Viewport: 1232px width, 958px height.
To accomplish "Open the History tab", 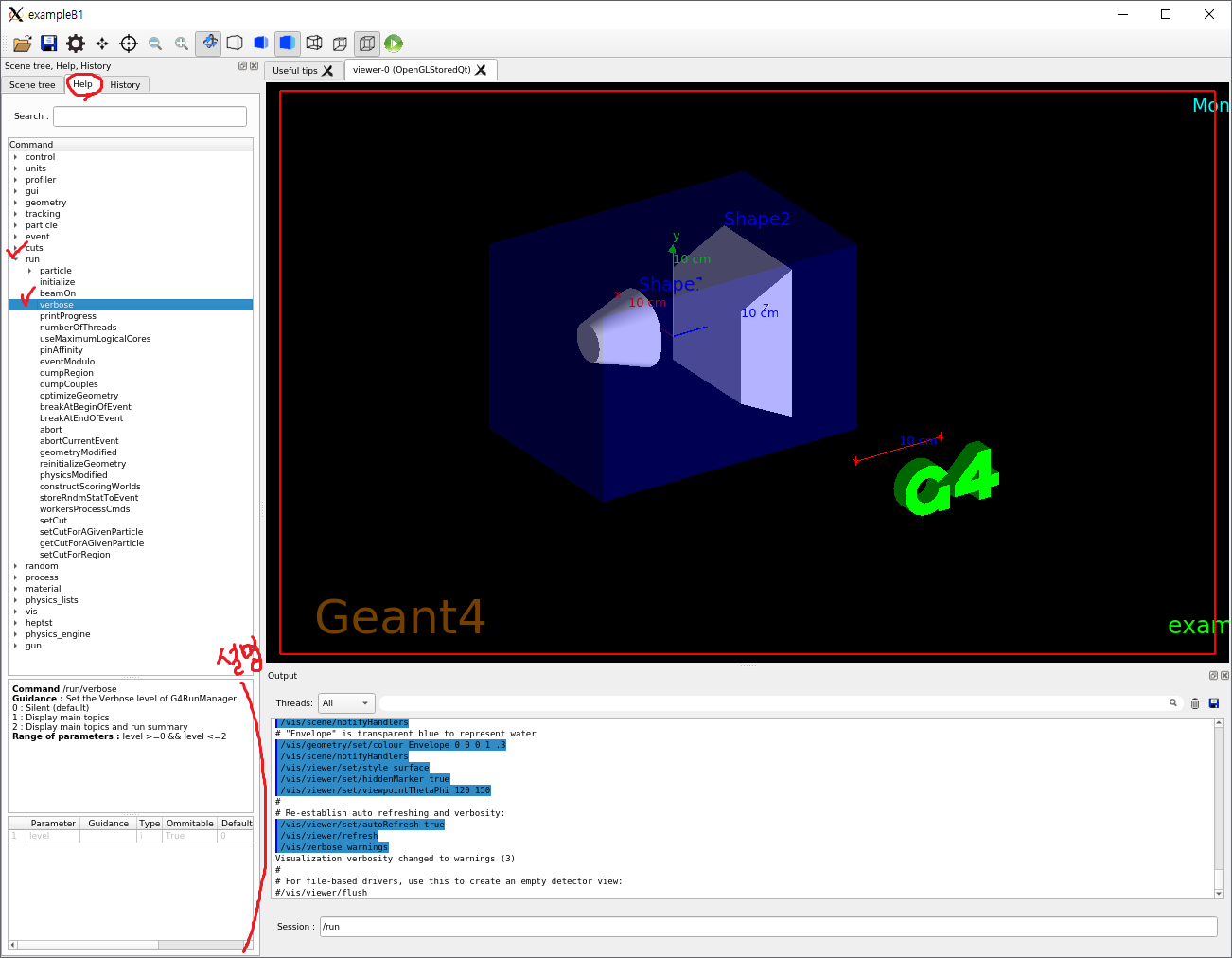I will pos(125,85).
